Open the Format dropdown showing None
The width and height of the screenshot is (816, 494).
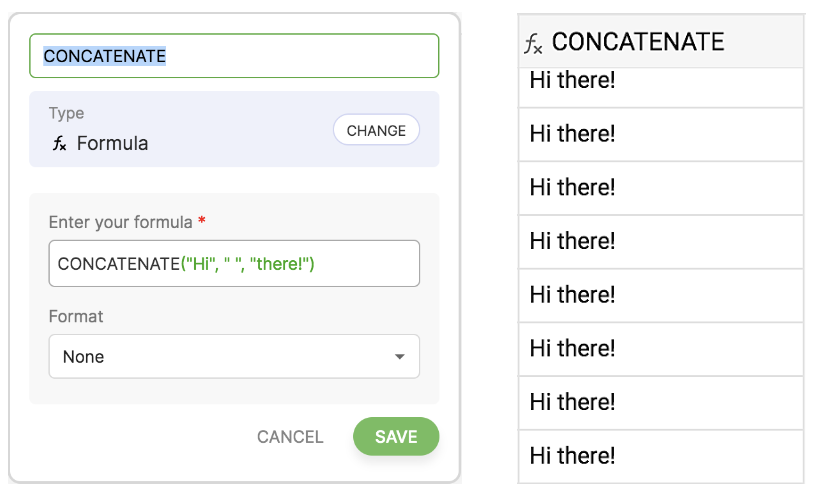coord(233,356)
